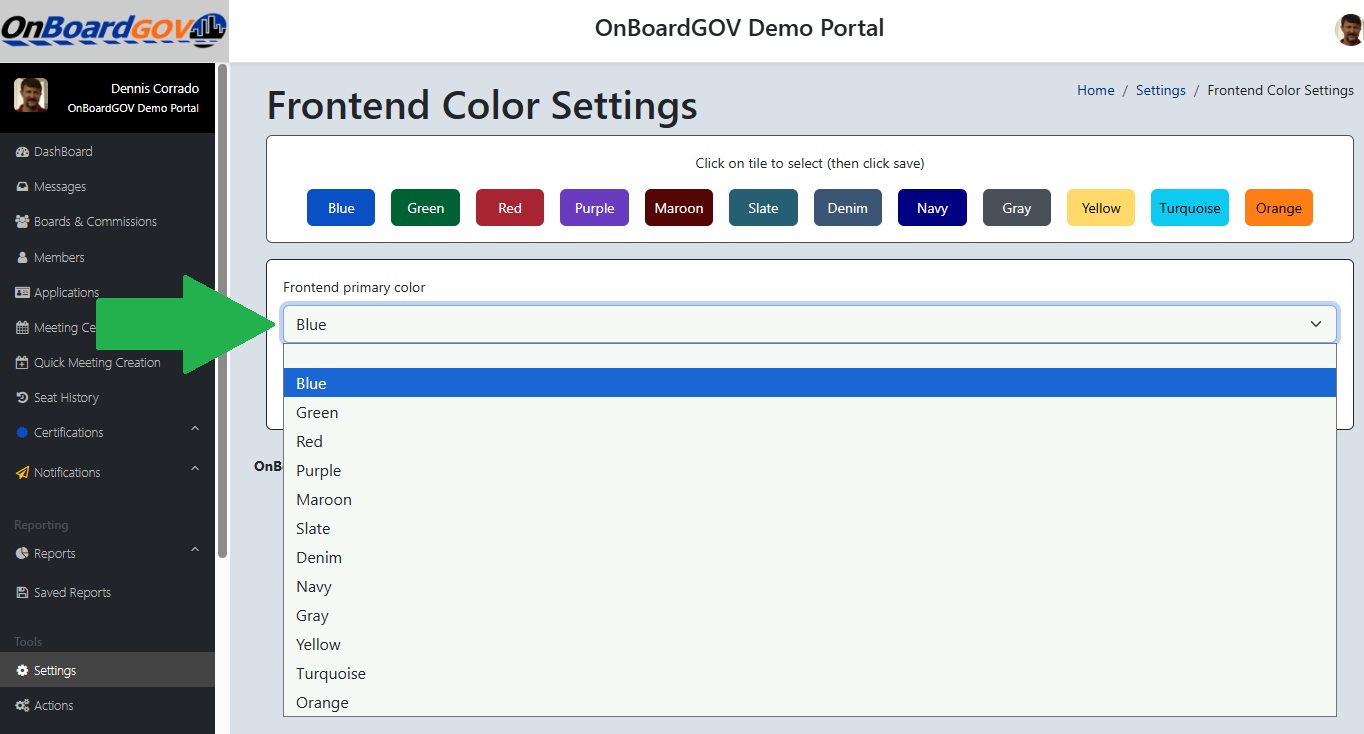Image resolution: width=1364 pixels, height=734 pixels.
Task: Choose Slate in the dropdown list
Action: point(810,528)
